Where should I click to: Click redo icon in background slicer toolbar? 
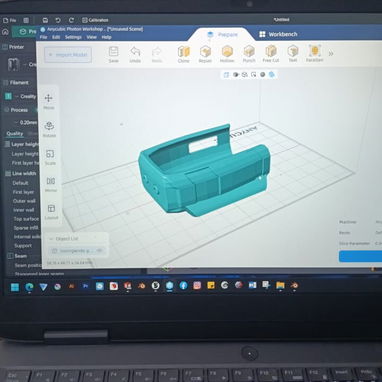pos(71,20)
